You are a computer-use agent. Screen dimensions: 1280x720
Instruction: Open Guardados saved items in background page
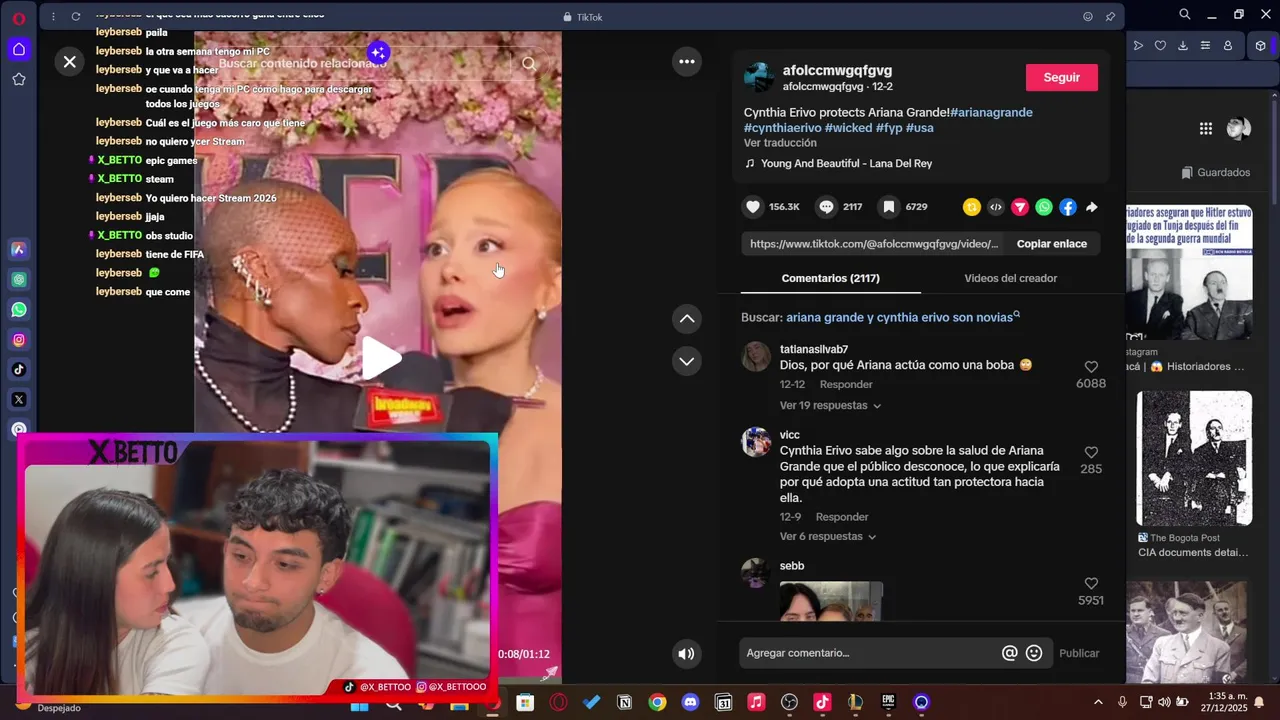coord(1216,172)
